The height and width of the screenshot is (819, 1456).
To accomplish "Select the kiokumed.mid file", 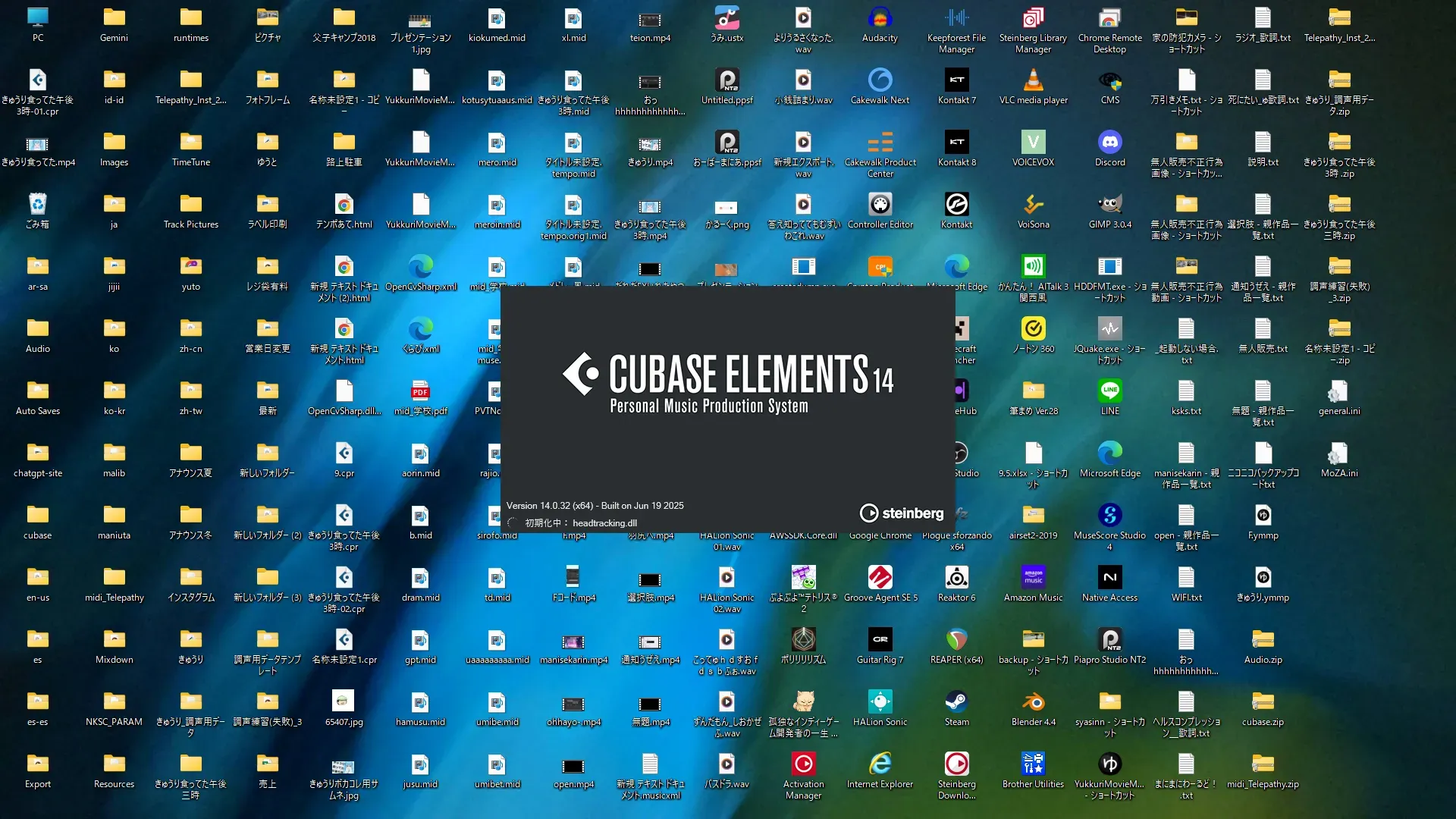I will click(x=497, y=19).
